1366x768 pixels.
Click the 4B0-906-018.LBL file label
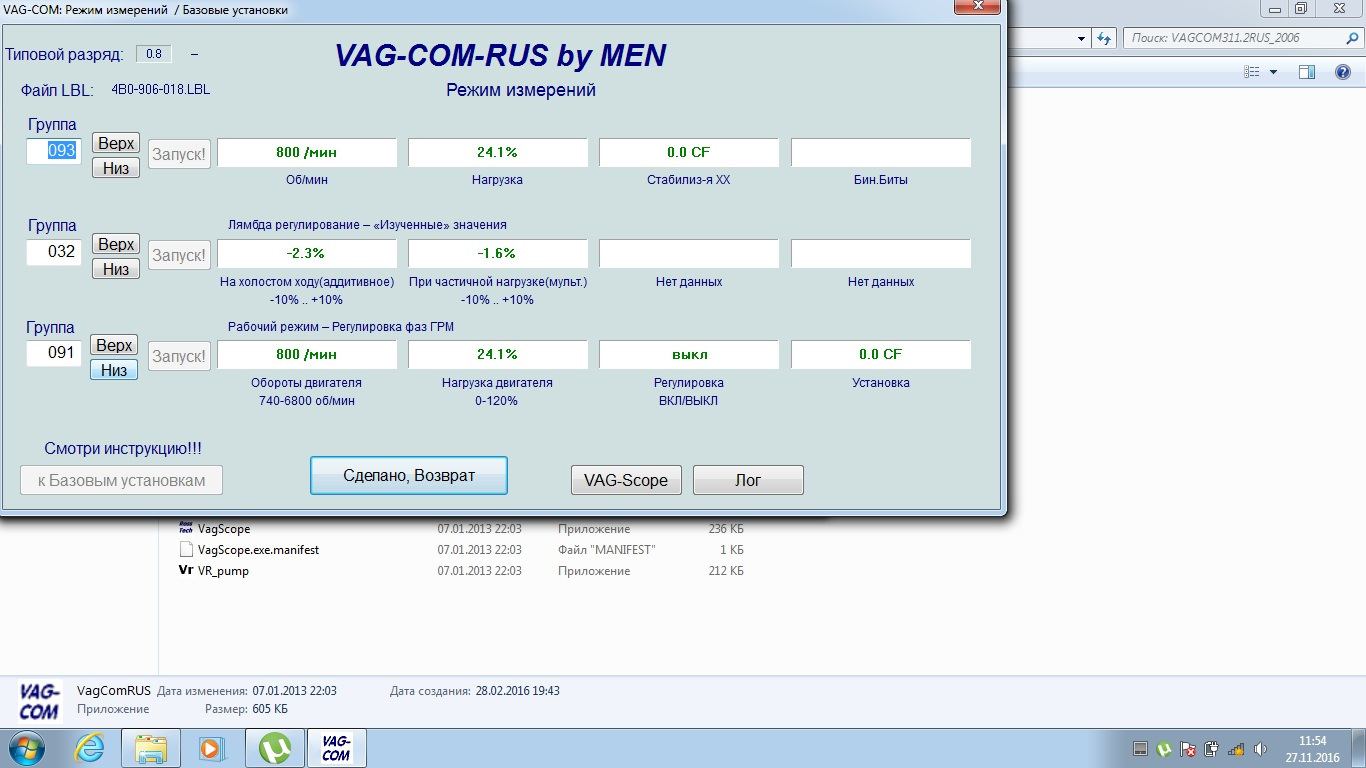[x=161, y=89]
